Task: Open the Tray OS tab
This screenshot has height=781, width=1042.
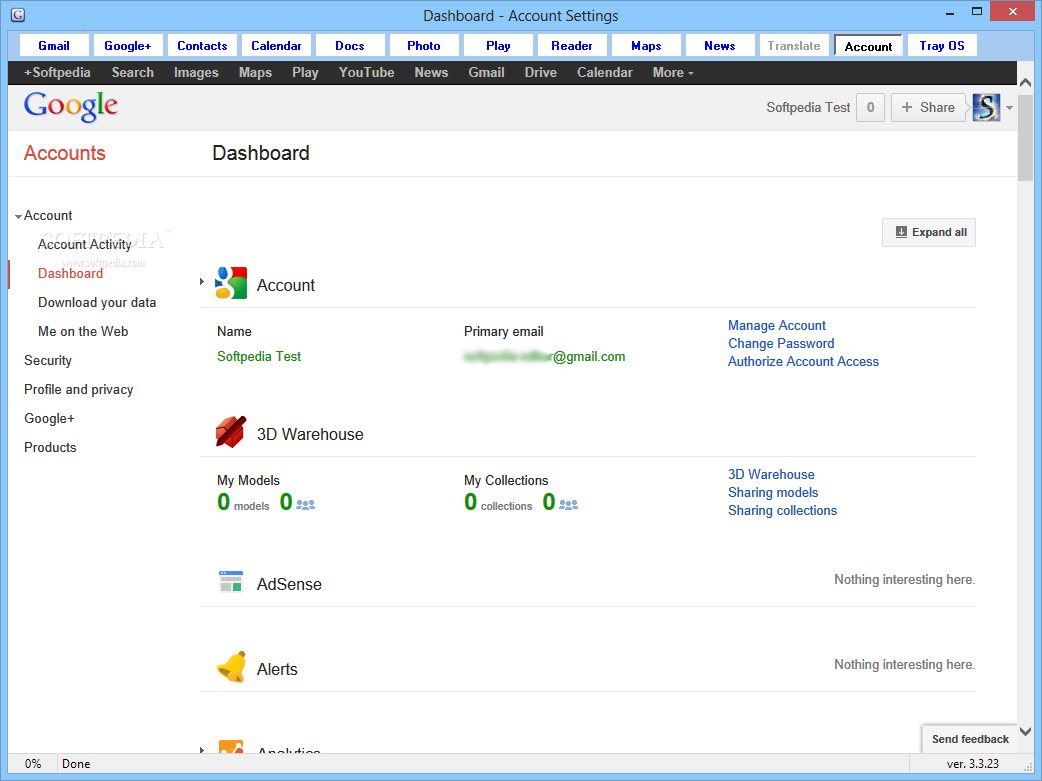Action: coord(942,46)
